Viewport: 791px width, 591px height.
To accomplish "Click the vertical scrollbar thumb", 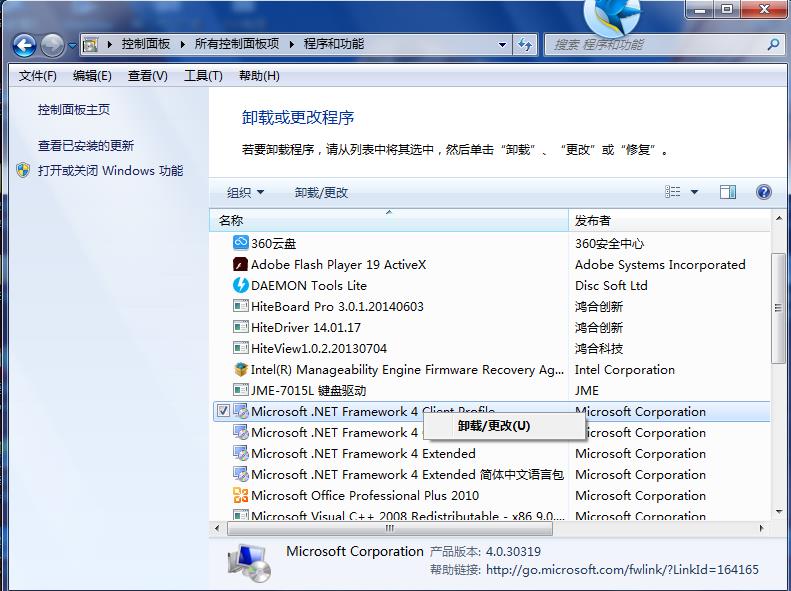I will pos(778,308).
